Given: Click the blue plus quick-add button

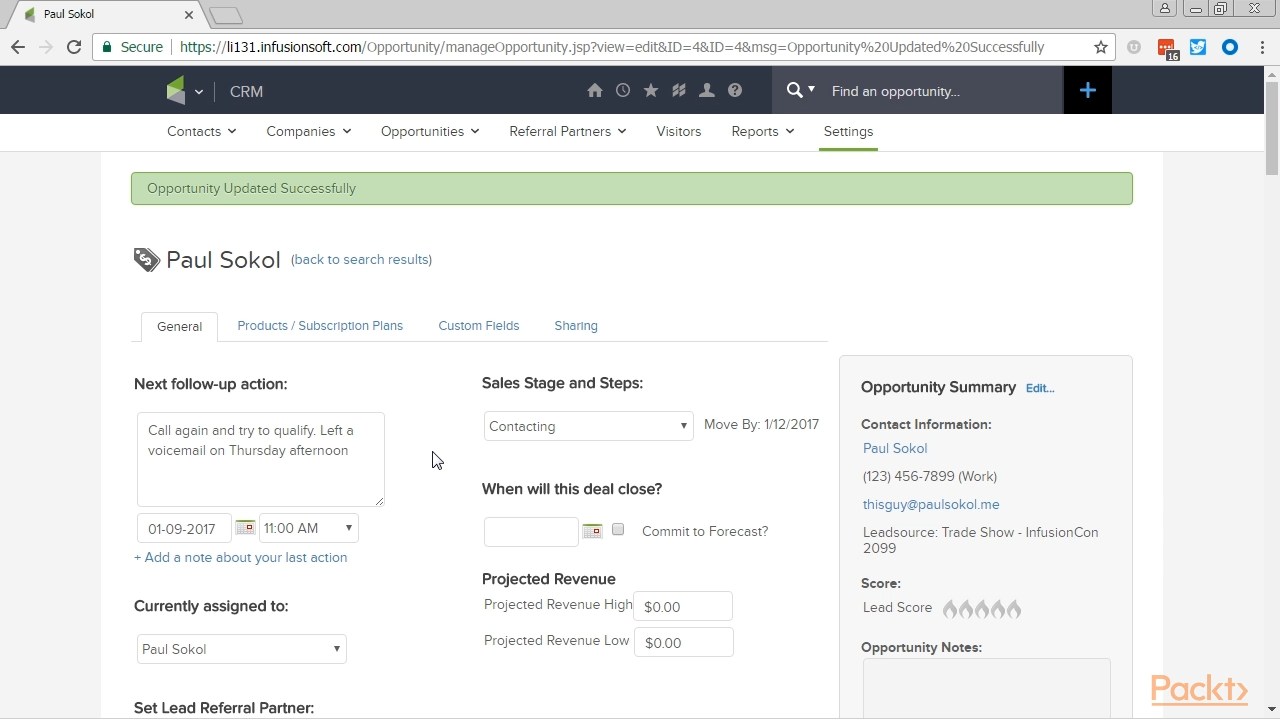Looking at the screenshot, I should click(1088, 91).
